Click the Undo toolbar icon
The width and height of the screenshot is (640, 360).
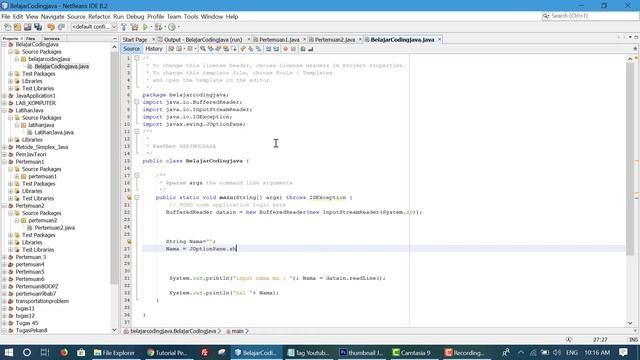tap(51, 27)
